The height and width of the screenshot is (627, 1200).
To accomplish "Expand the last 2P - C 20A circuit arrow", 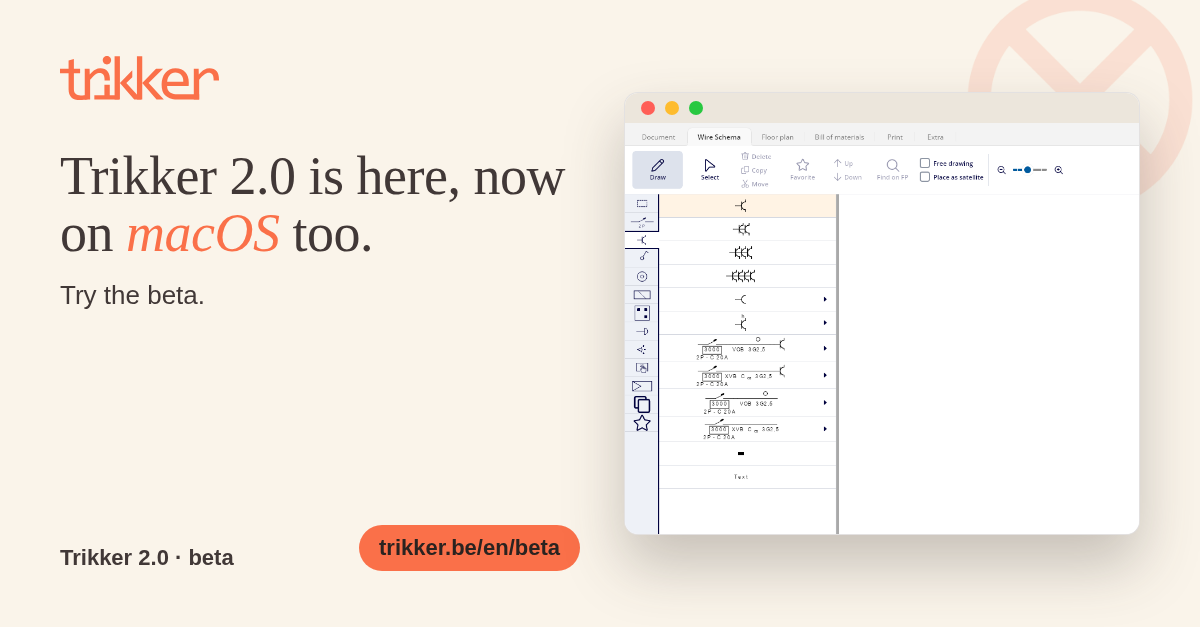I will (825, 428).
